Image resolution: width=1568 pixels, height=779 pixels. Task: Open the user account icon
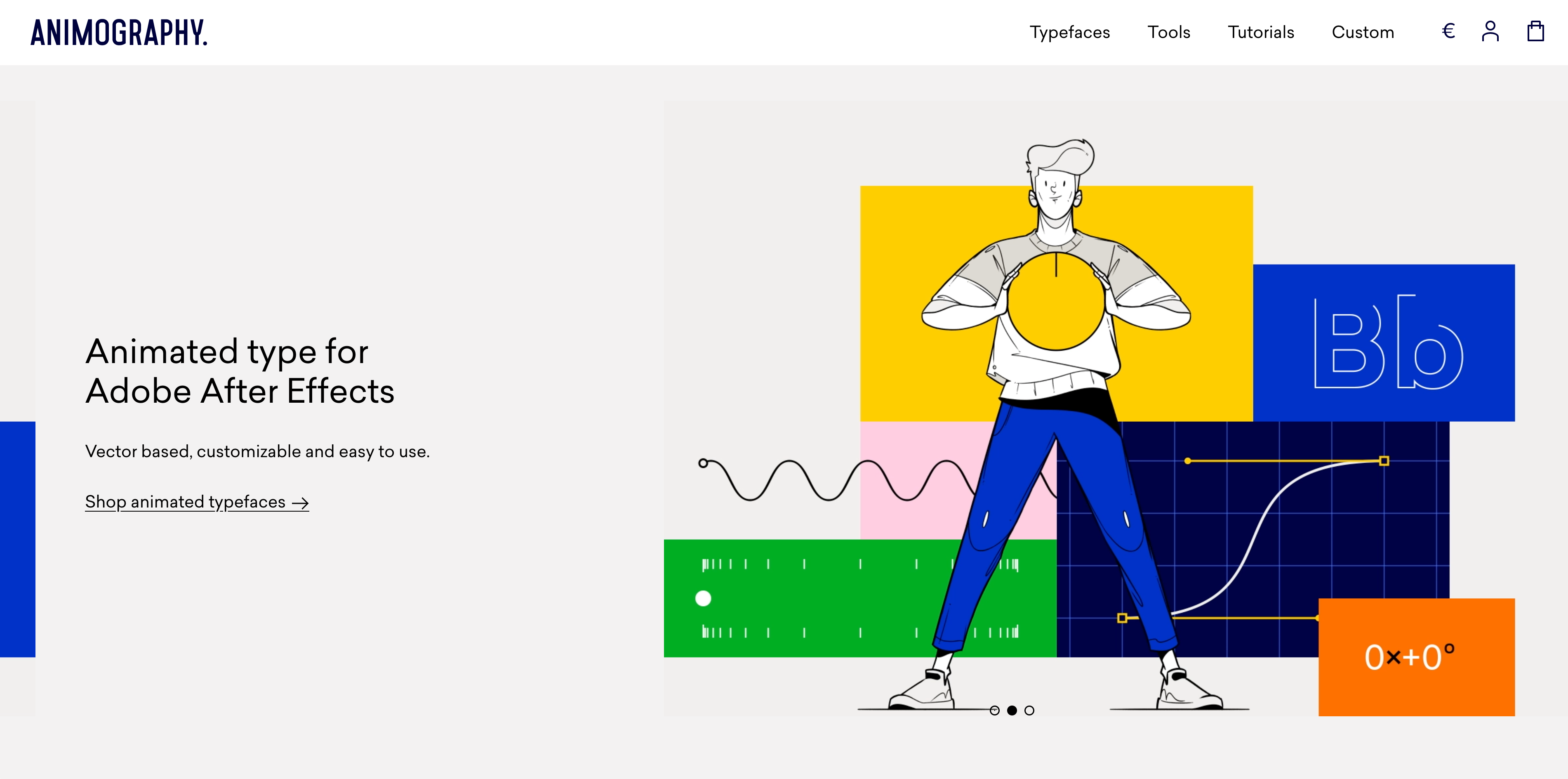[x=1490, y=31]
